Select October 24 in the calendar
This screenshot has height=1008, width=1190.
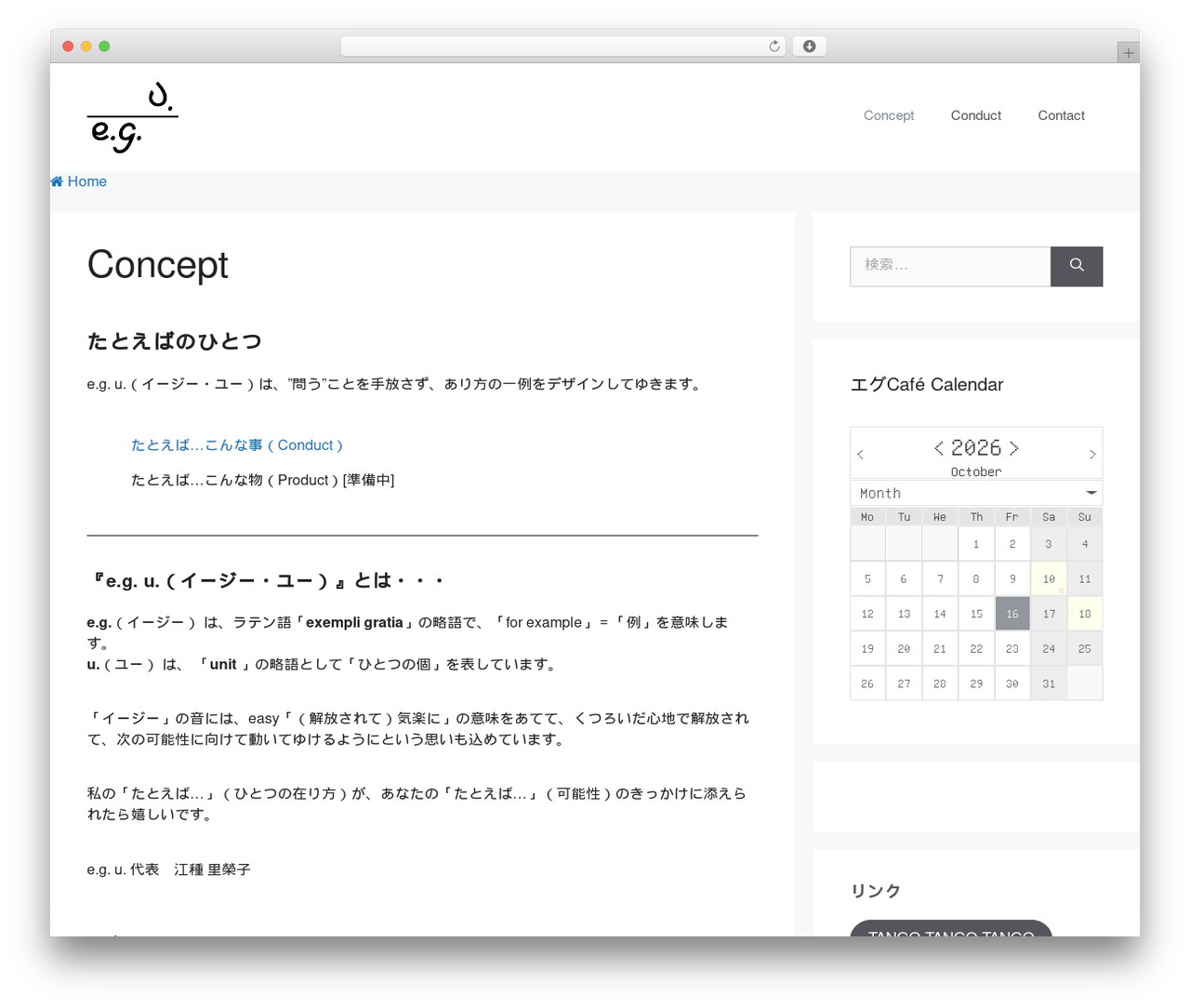(1049, 648)
